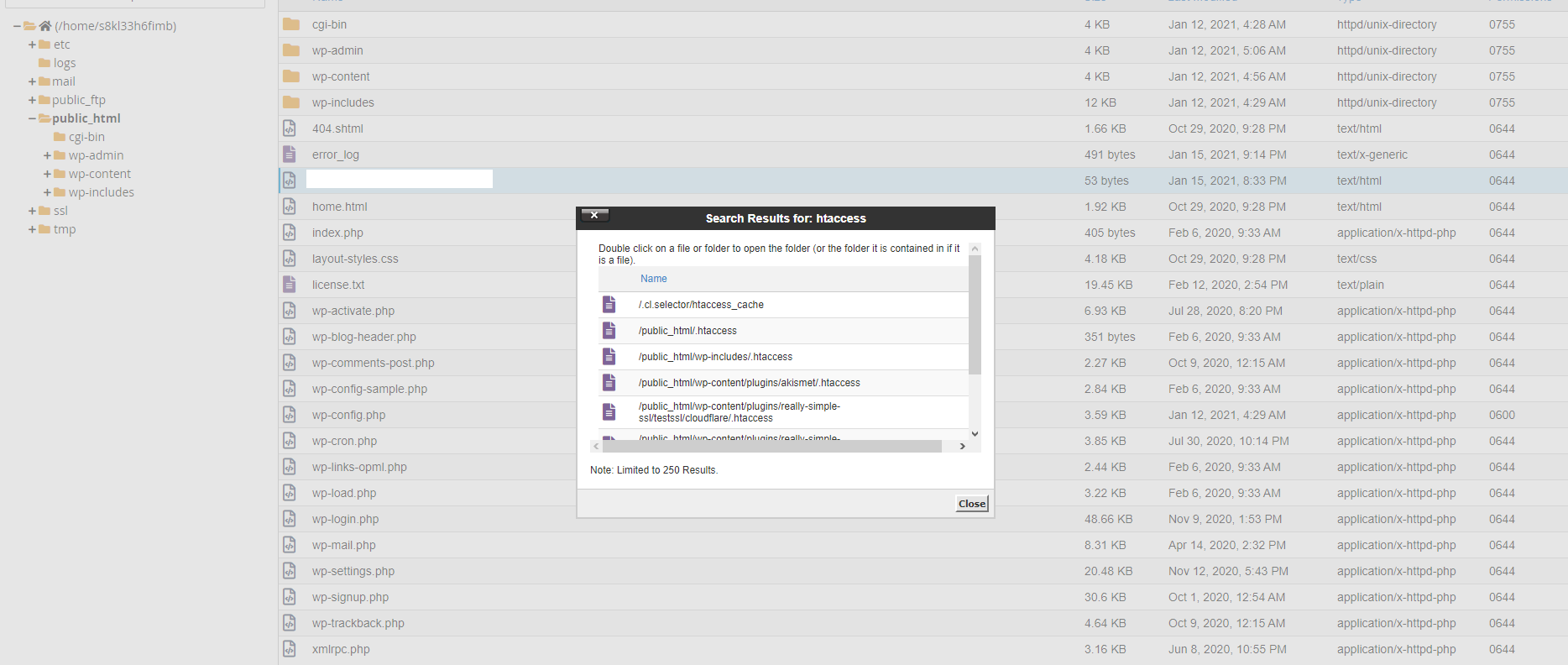Select the wp-signup.php file row
Viewport: 1568px width, 665px height.
coord(923,597)
